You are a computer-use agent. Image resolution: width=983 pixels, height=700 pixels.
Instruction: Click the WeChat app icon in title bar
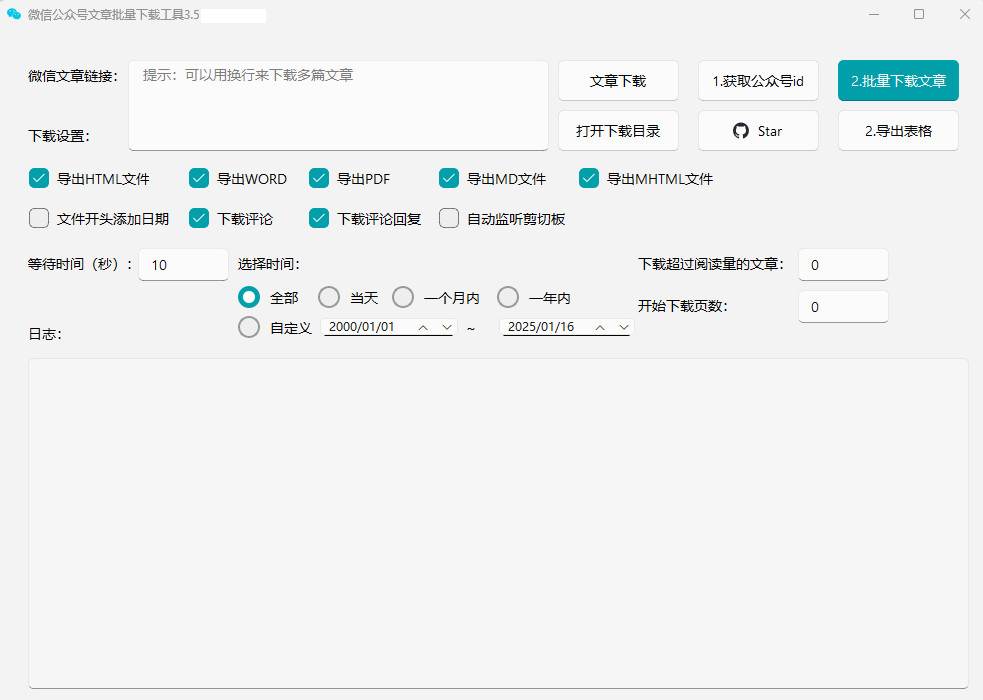coord(14,15)
